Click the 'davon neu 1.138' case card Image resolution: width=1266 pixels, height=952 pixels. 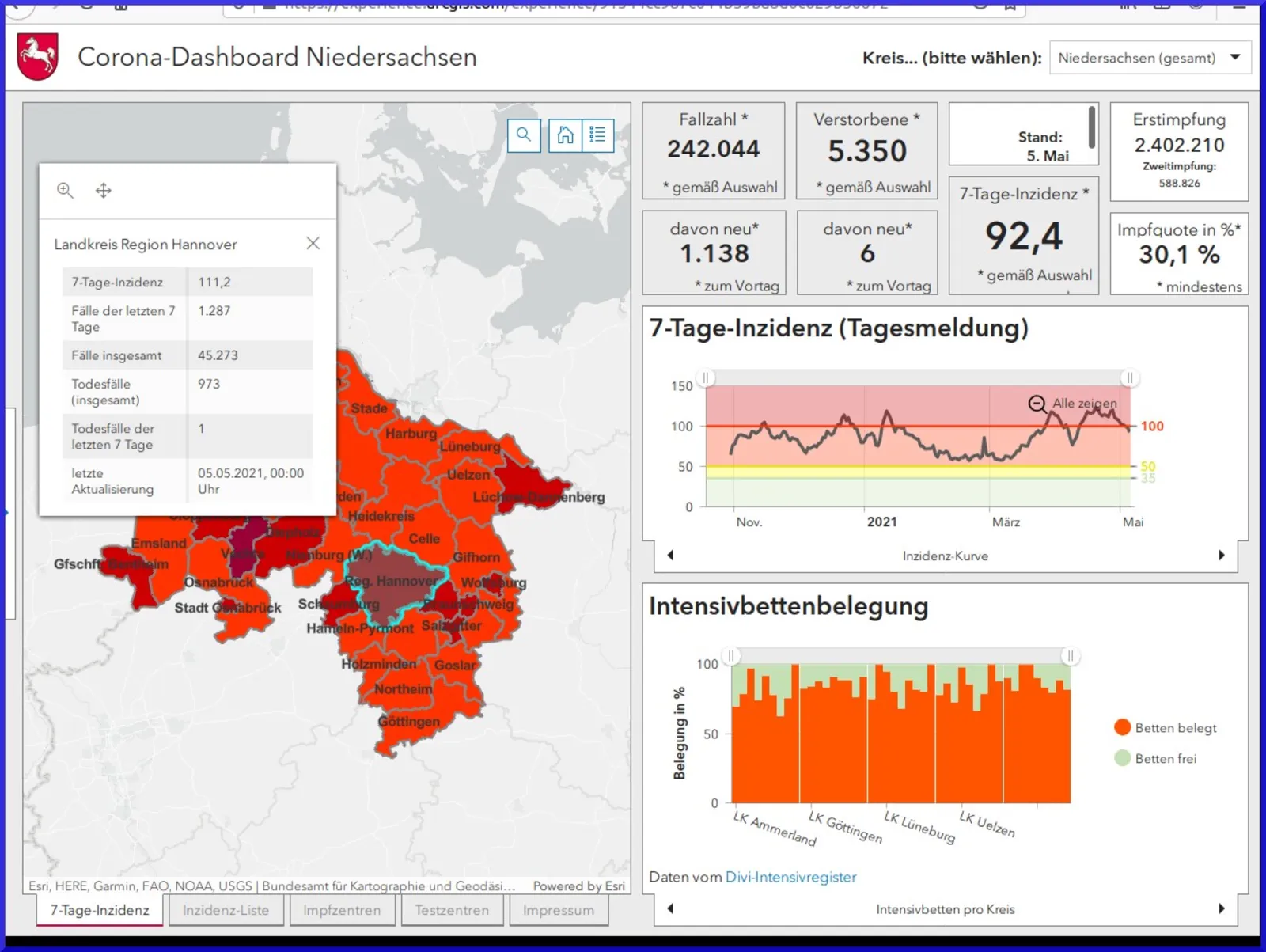[714, 252]
